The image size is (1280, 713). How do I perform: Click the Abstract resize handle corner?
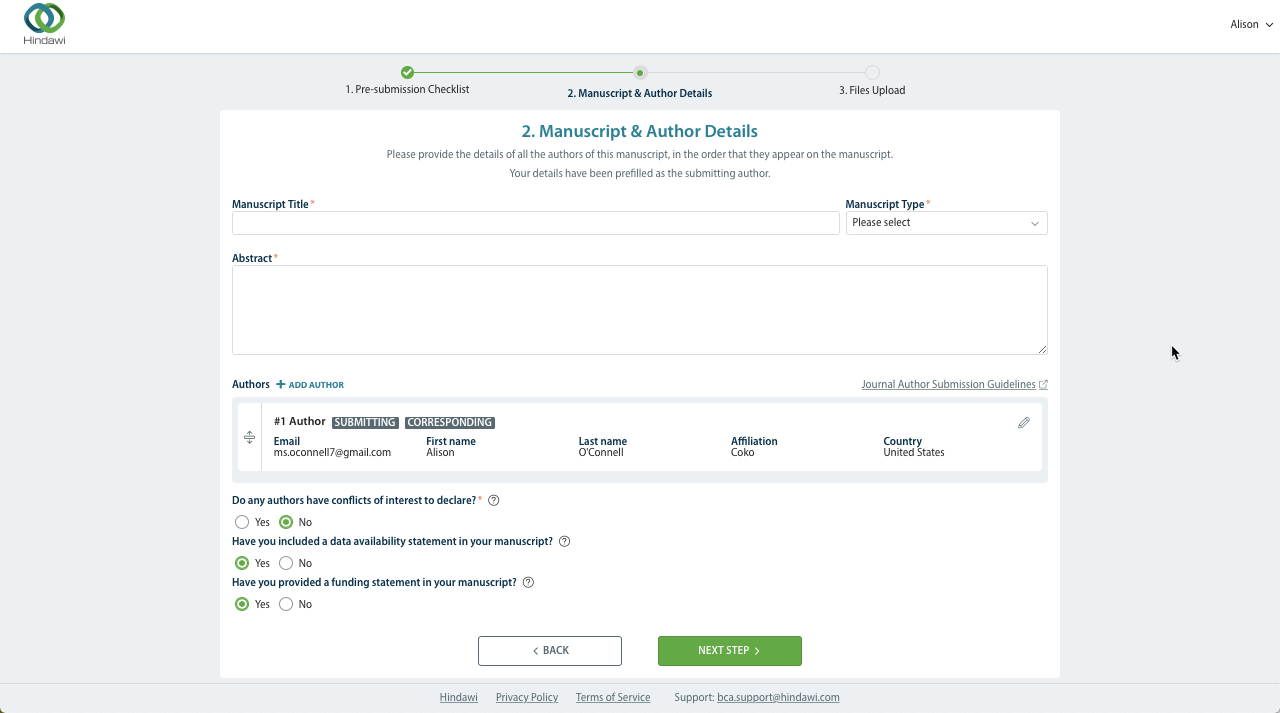pyautogui.click(x=1042, y=349)
